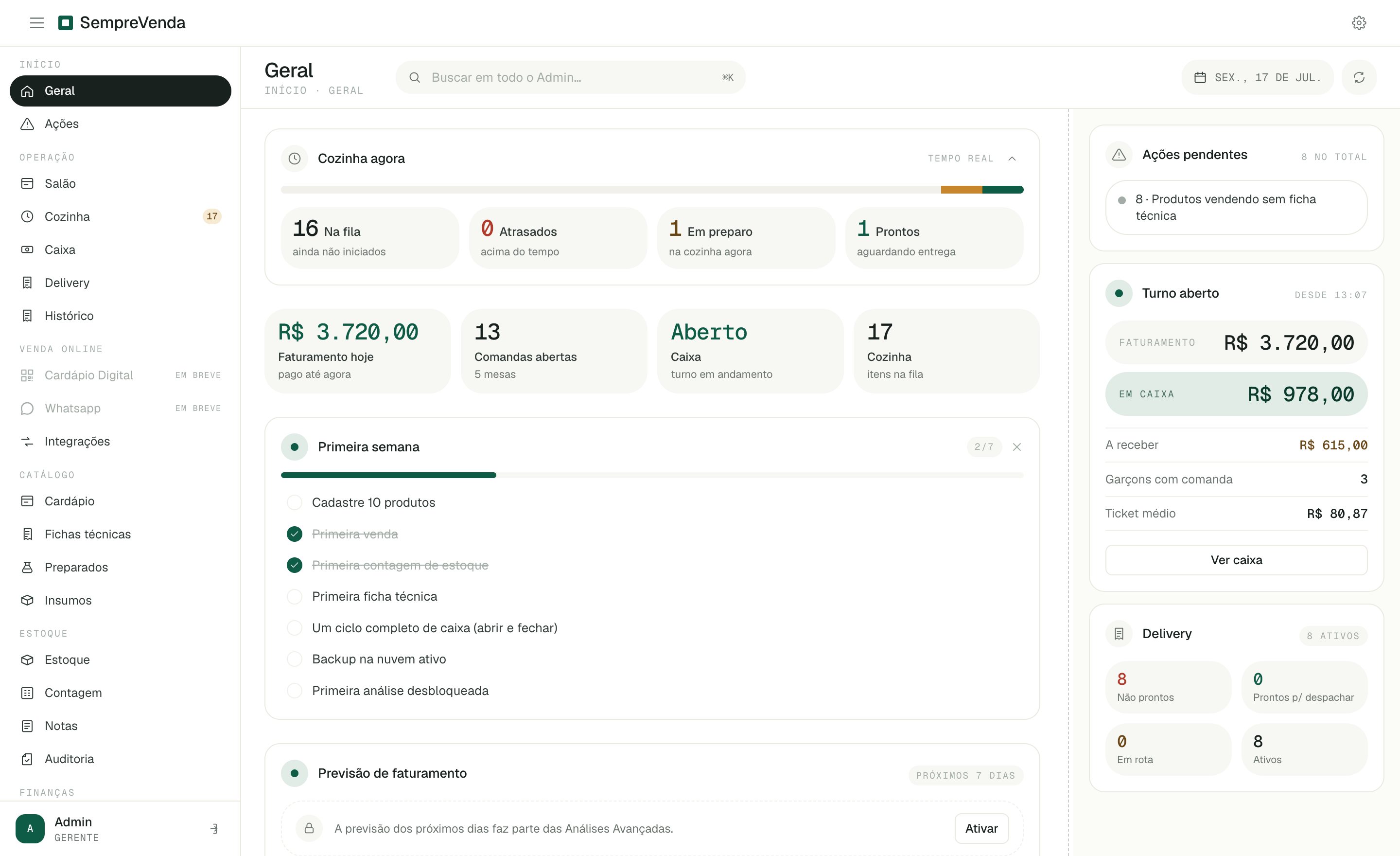Check the Primeira ficha técnica circle
The image size is (1400, 856).
[x=294, y=597]
